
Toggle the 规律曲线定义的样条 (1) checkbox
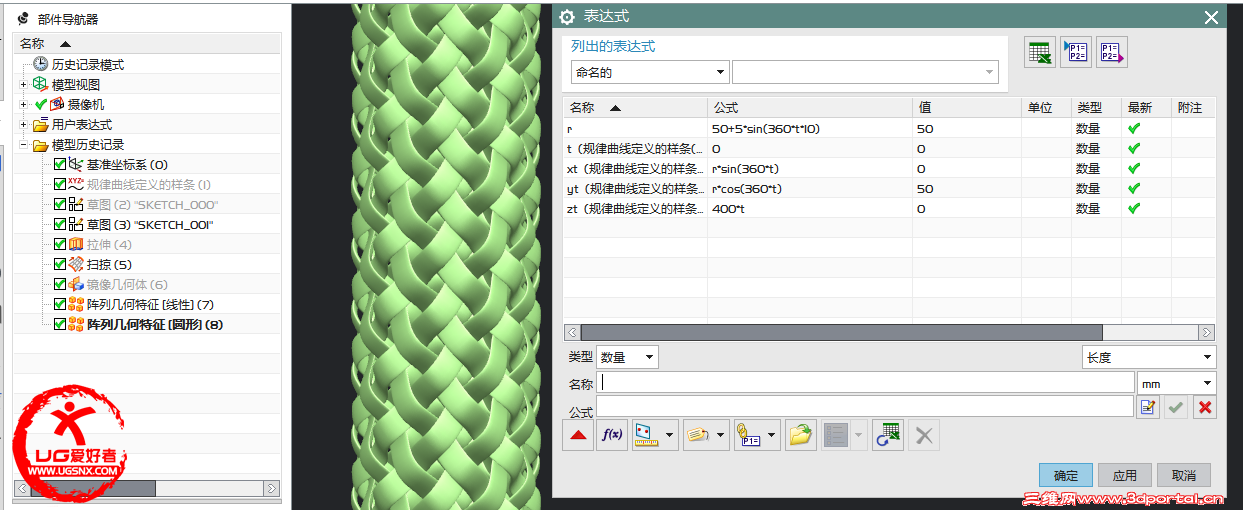pyautogui.click(x=60, y=184)
